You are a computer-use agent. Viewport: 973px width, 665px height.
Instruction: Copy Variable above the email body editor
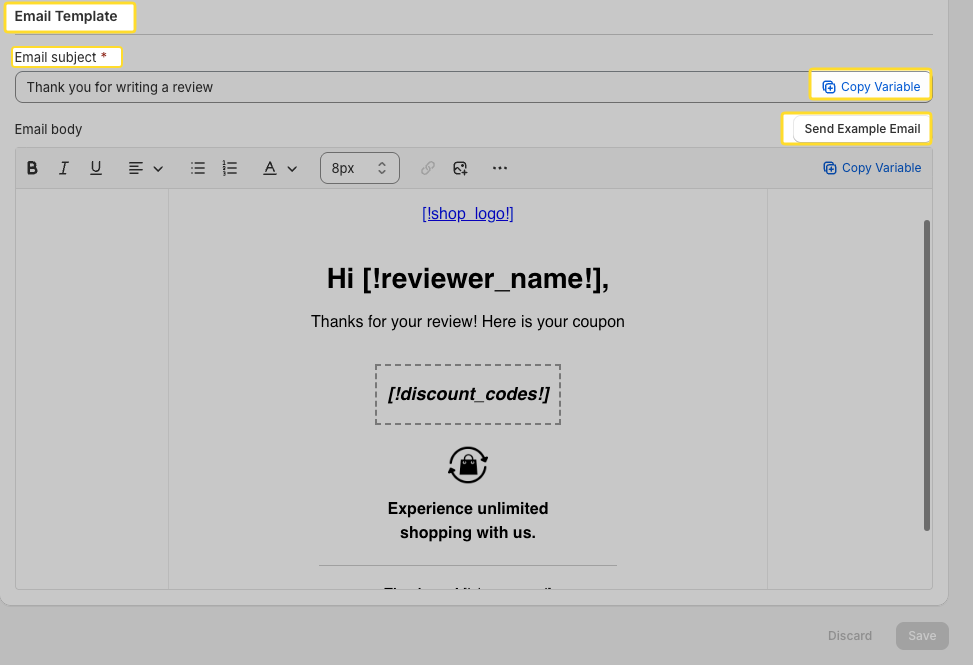(871, 167)
